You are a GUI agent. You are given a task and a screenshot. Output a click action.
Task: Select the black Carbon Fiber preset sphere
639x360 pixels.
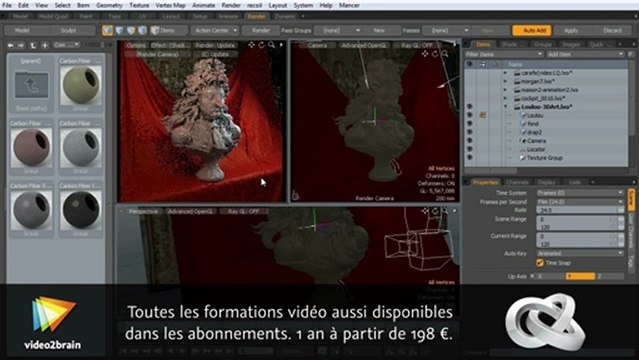(81, 209)
